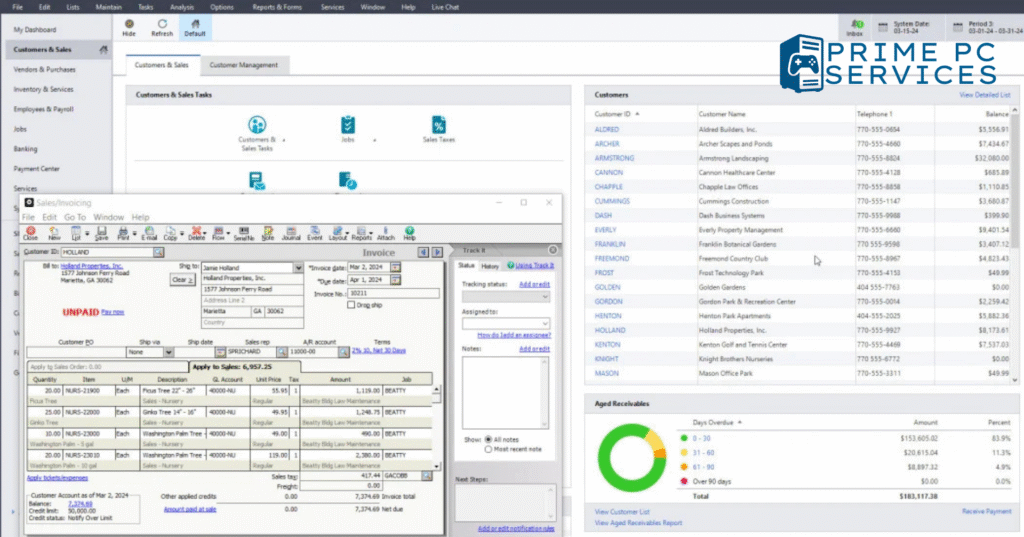
Task: Click the View Aged Receivables Report link
Action: pyautogui.click(x=638, y=523)
